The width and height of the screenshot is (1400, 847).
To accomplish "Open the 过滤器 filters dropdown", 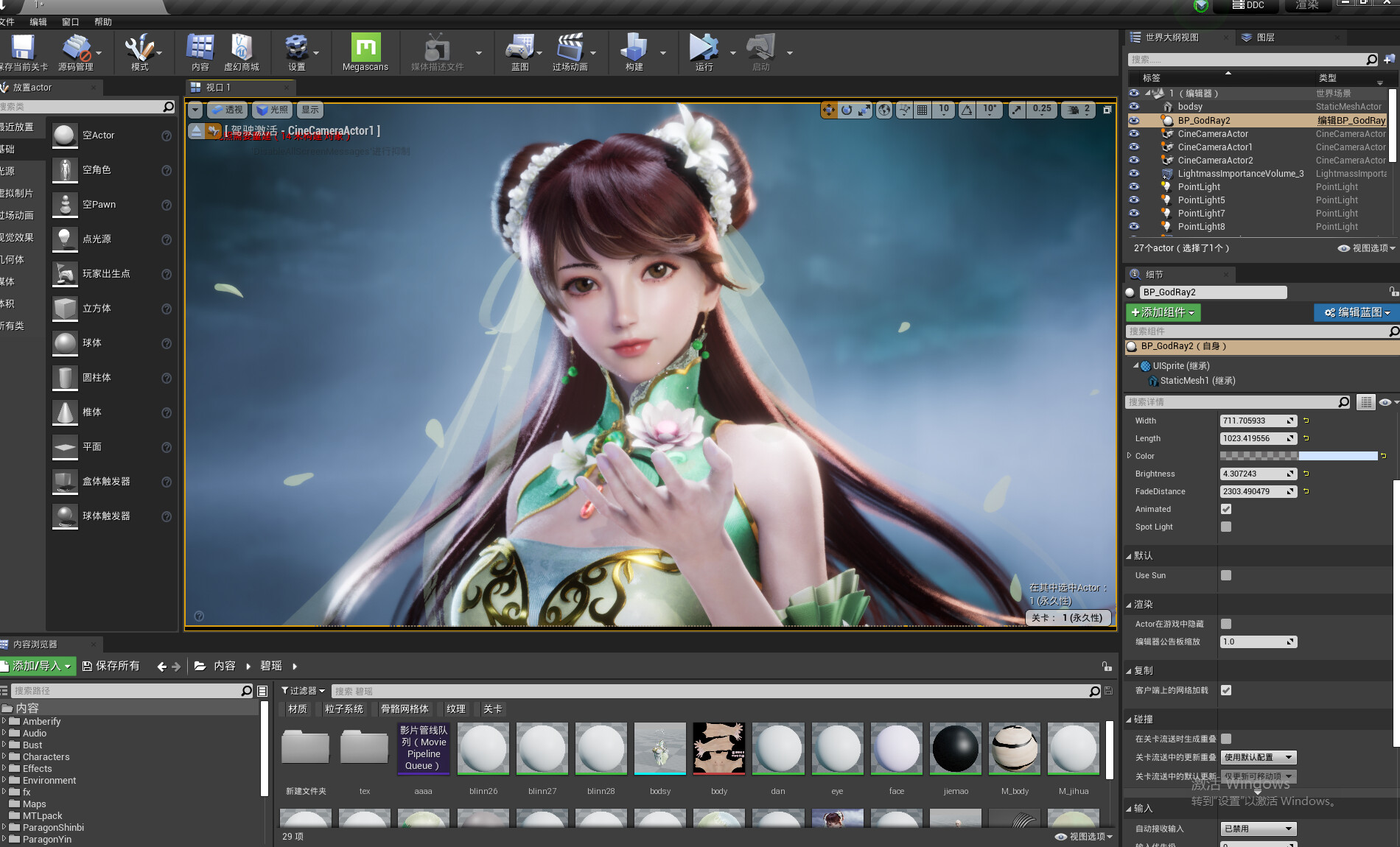I will coord(303,691).
